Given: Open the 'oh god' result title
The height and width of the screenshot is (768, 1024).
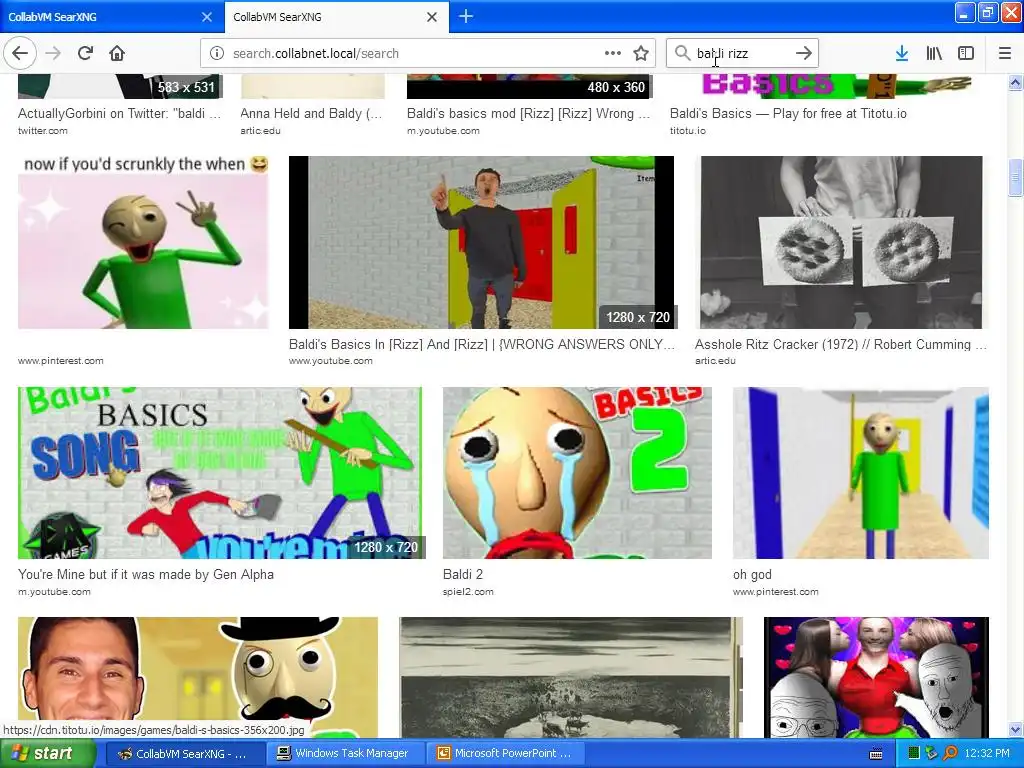Looking at the screenshot, I should tap(752, 575).
